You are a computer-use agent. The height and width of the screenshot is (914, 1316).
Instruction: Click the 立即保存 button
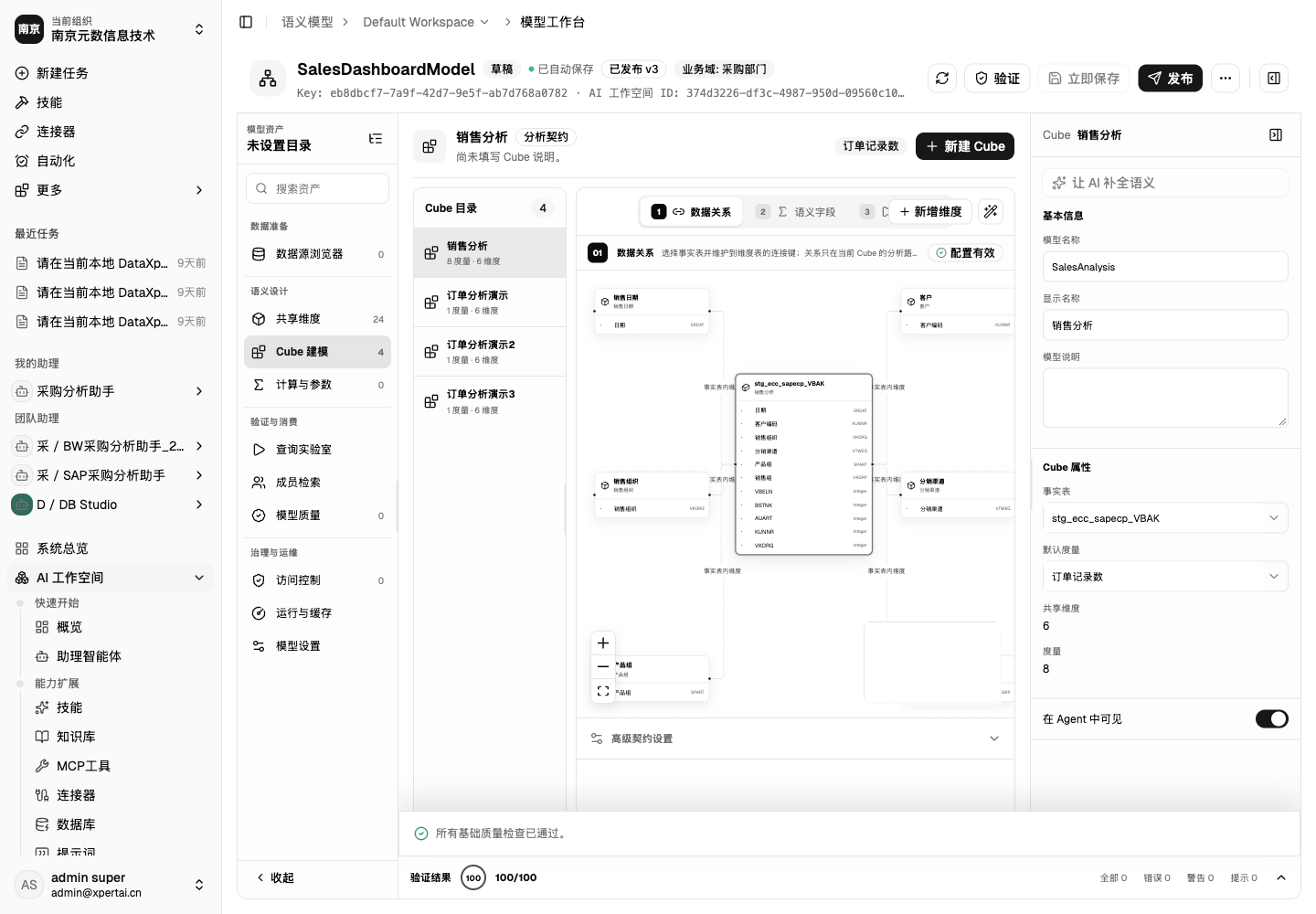1084,79
